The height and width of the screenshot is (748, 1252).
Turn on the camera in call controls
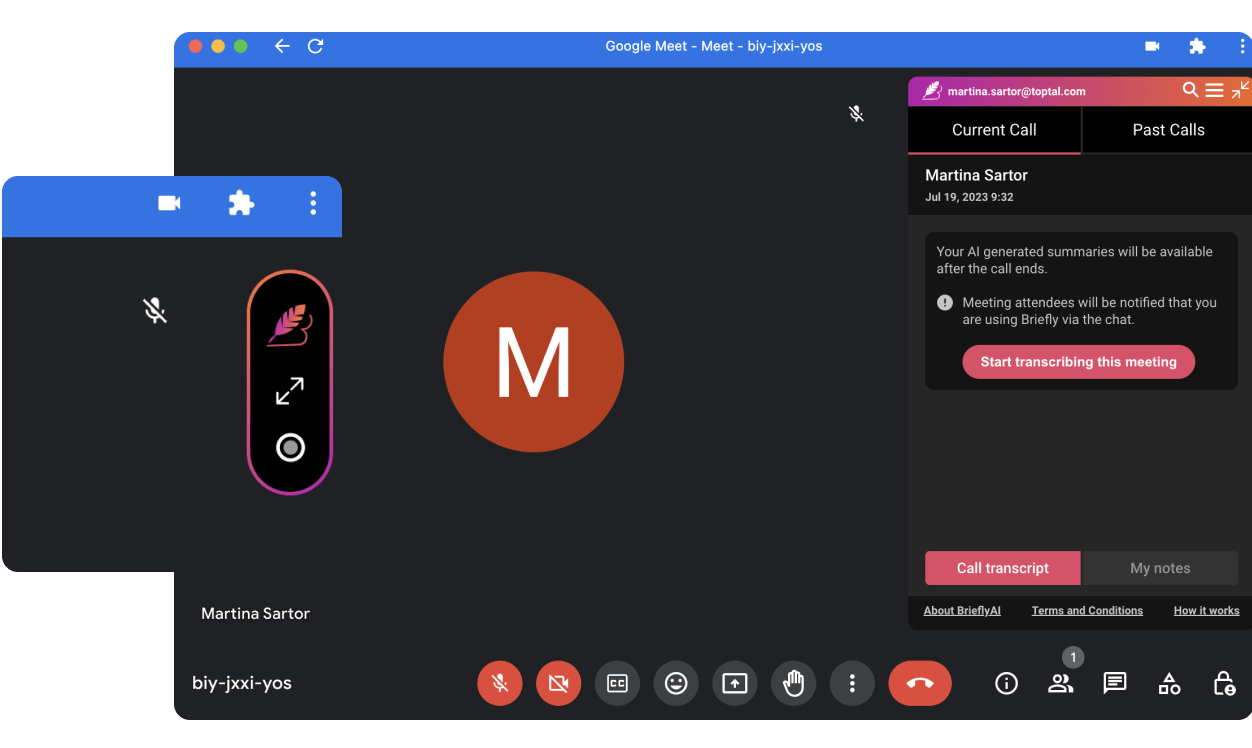[558, 684]
